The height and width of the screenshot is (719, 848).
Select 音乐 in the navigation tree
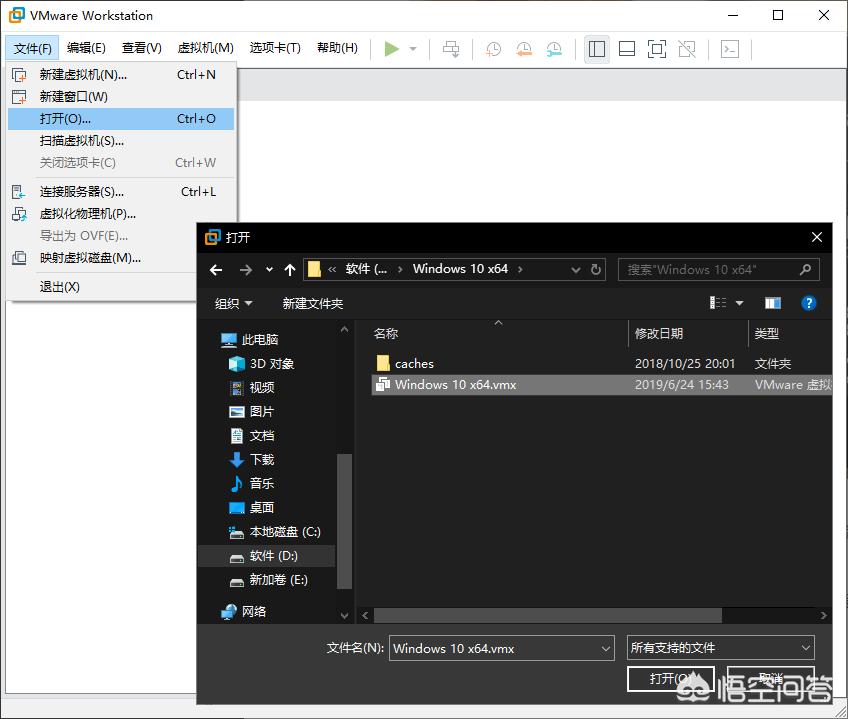coord(253,483)
